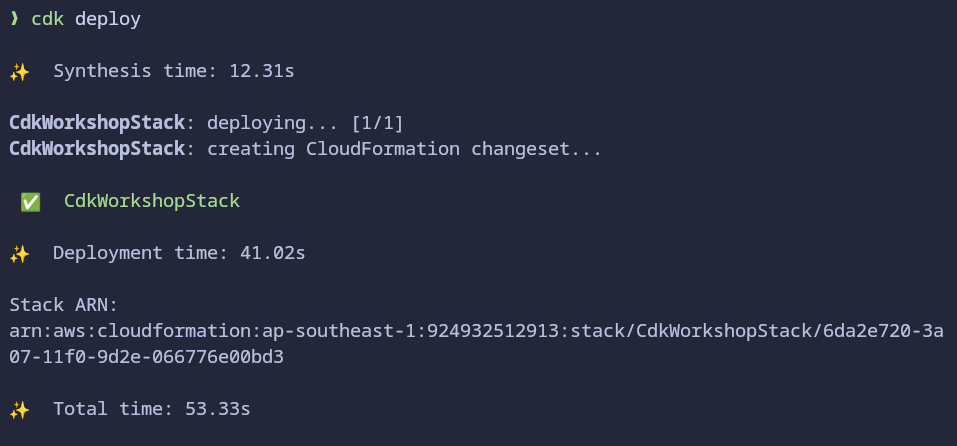Click the 'Total time: 53.33s' text

coord(152,409)
